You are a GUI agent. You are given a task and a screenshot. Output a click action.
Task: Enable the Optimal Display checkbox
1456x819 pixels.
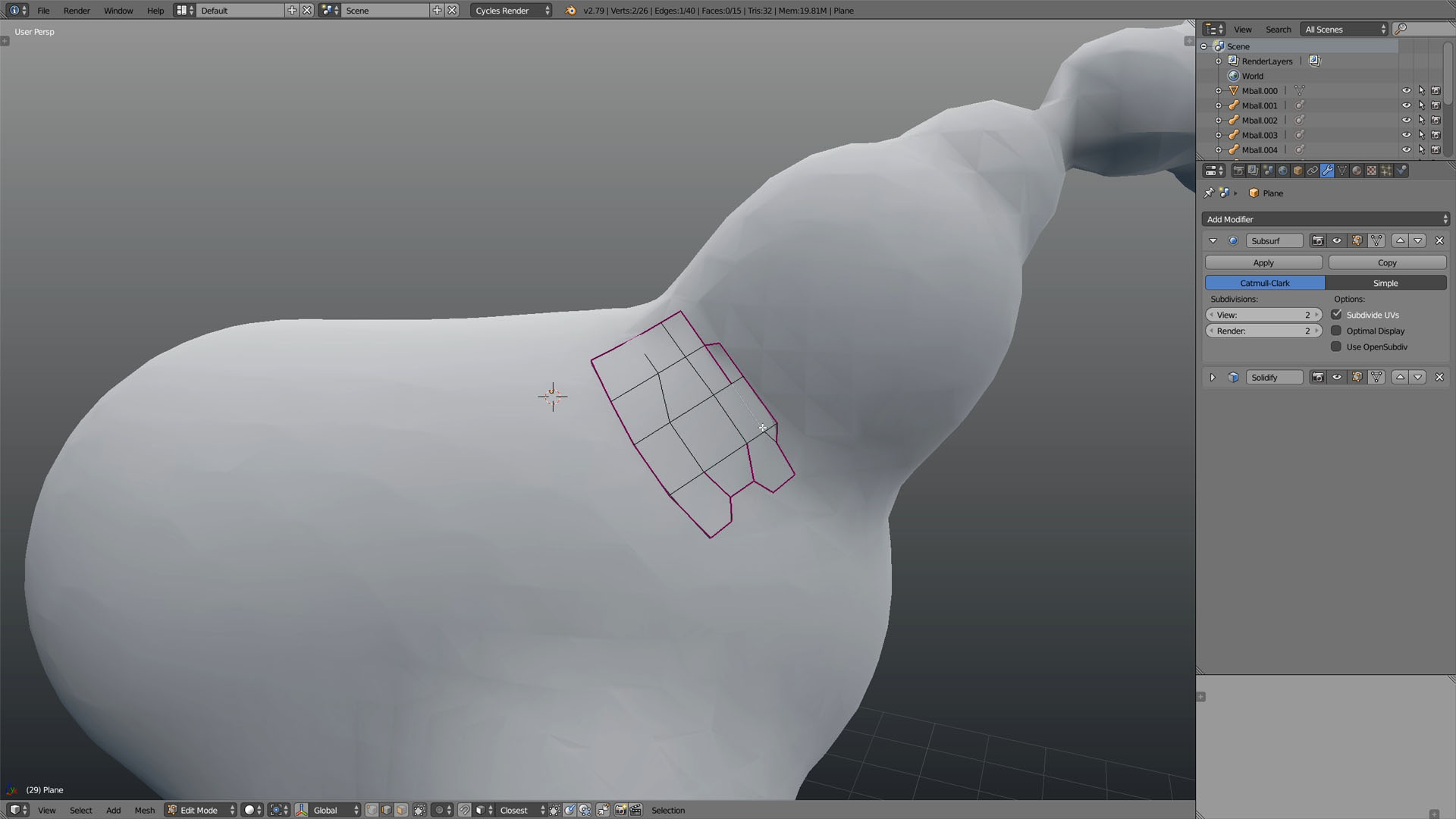click(x=1336, y=331)
